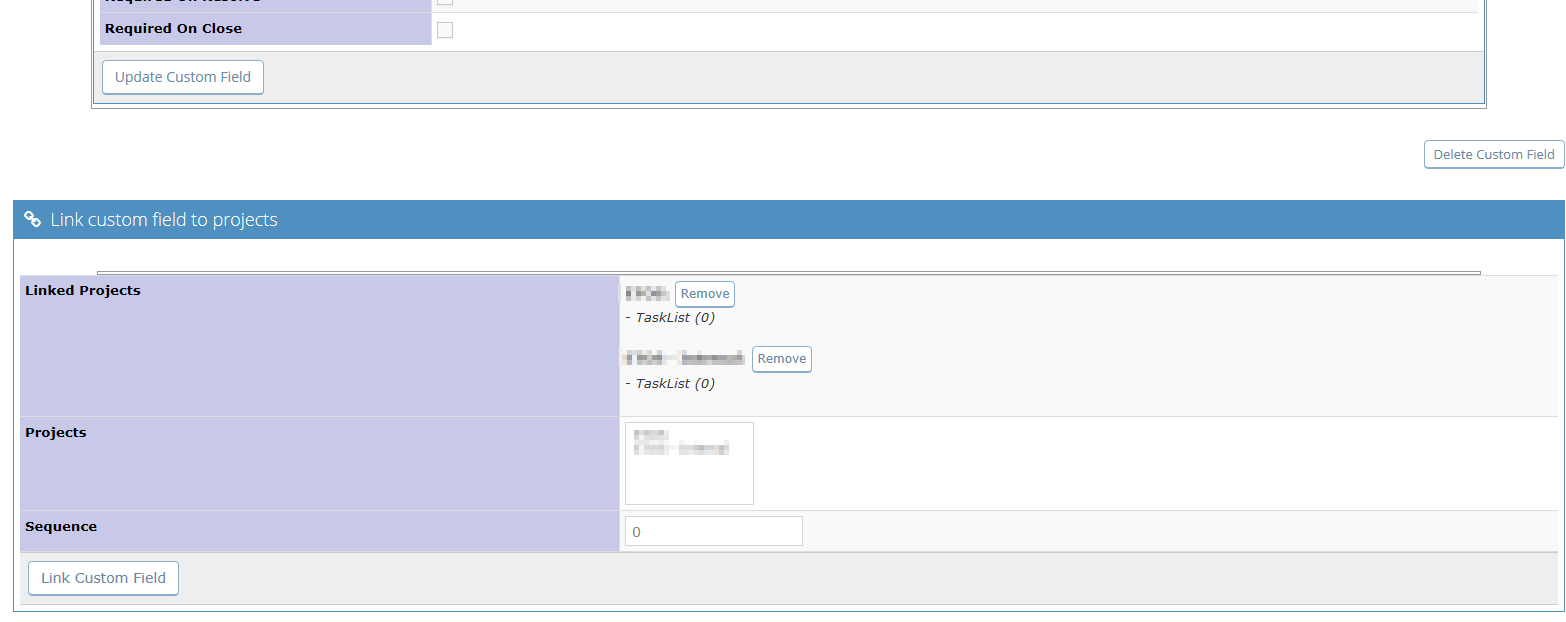Remove the first linked project
The image size is (1566, 622).
[x=705, y=294]
